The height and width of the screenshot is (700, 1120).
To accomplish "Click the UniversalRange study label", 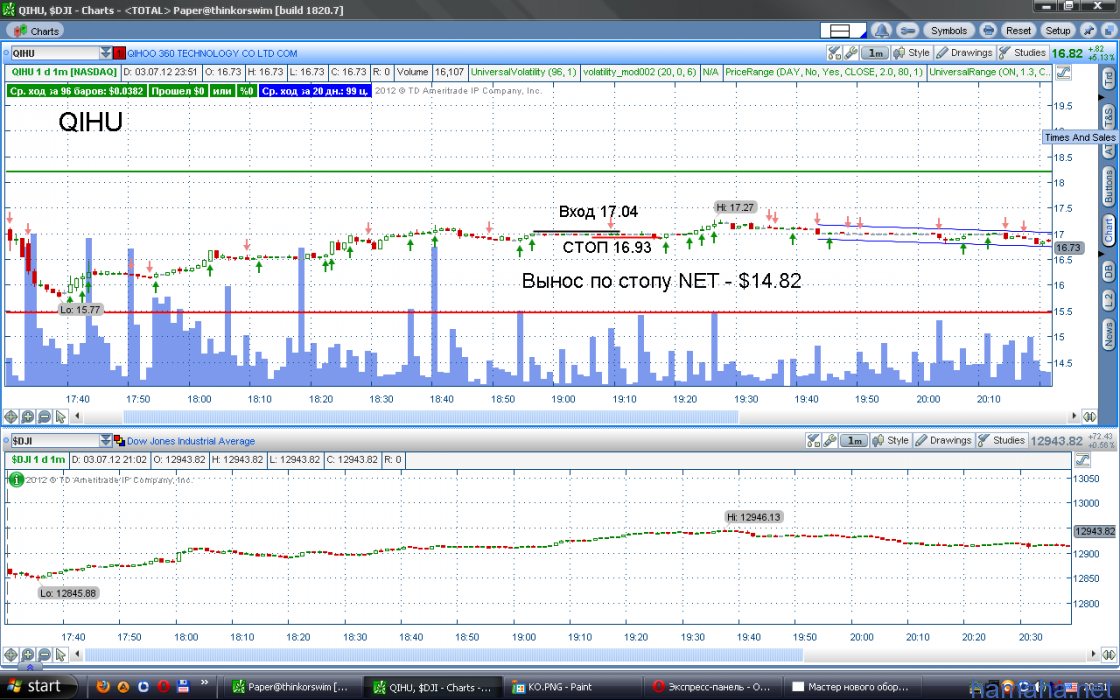I will (989, 72).
